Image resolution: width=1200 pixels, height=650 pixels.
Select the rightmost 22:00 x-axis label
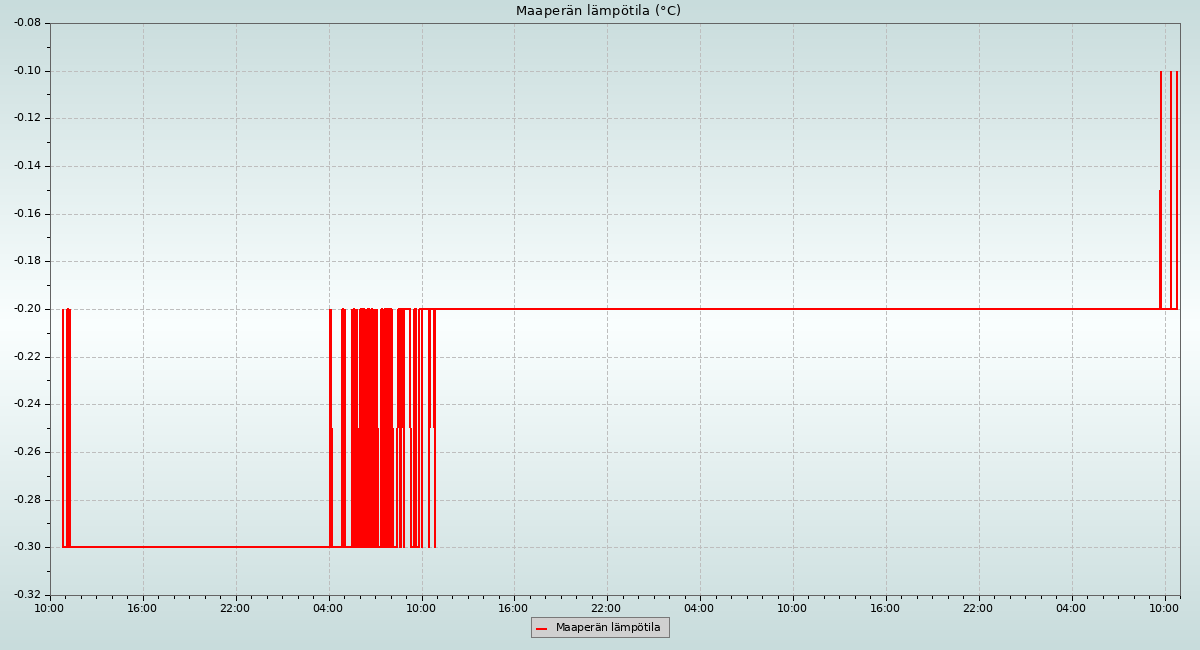tap(978, 608)
